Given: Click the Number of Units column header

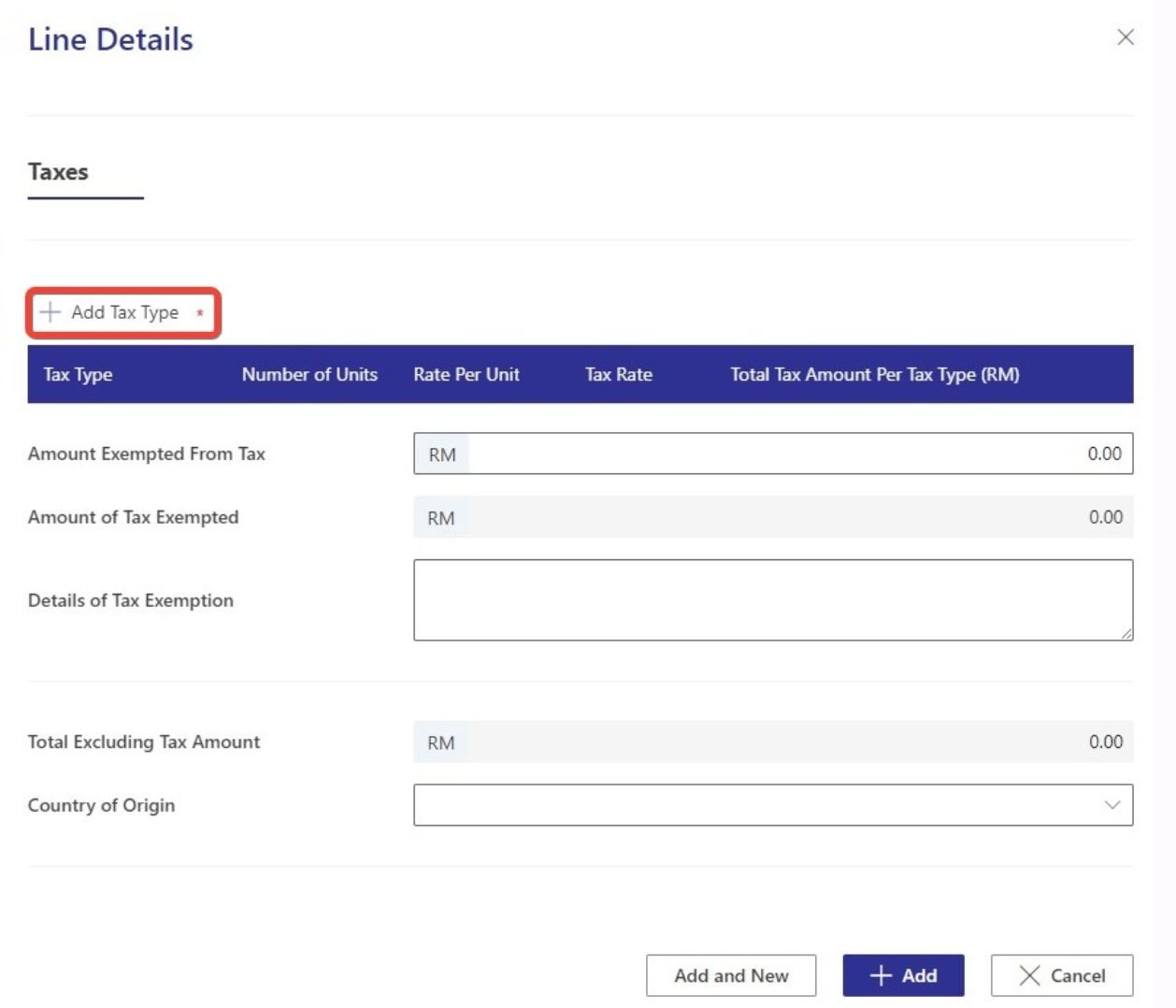Looking at the screenshot, I should tap(309, 374).
